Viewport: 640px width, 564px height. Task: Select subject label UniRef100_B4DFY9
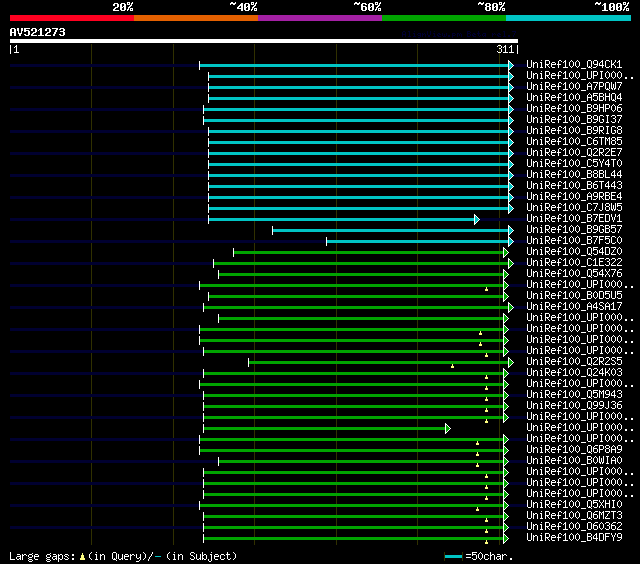(x=574, y=538)
